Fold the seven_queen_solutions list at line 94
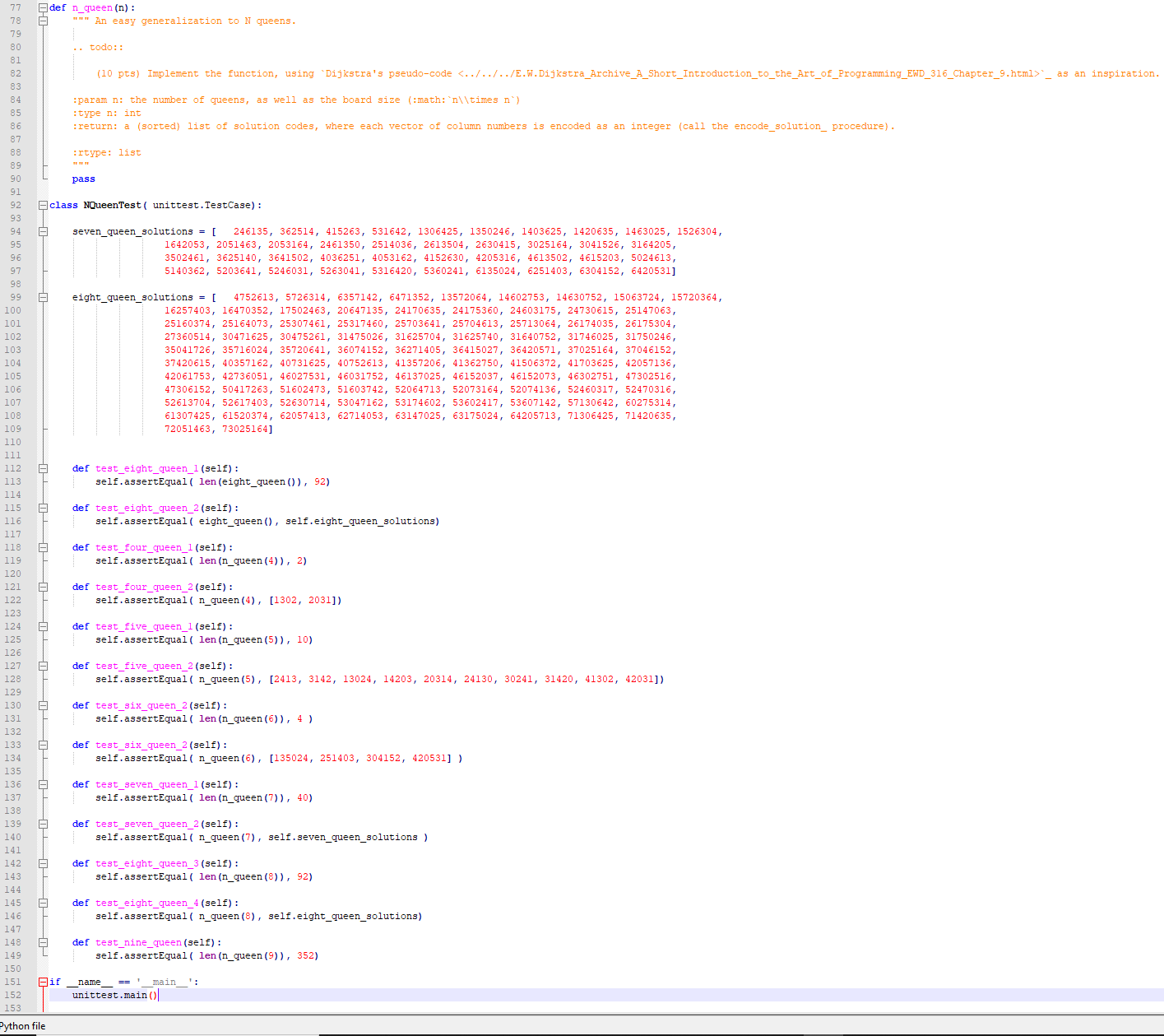The image size is (1164, 1036). (43, 231)
